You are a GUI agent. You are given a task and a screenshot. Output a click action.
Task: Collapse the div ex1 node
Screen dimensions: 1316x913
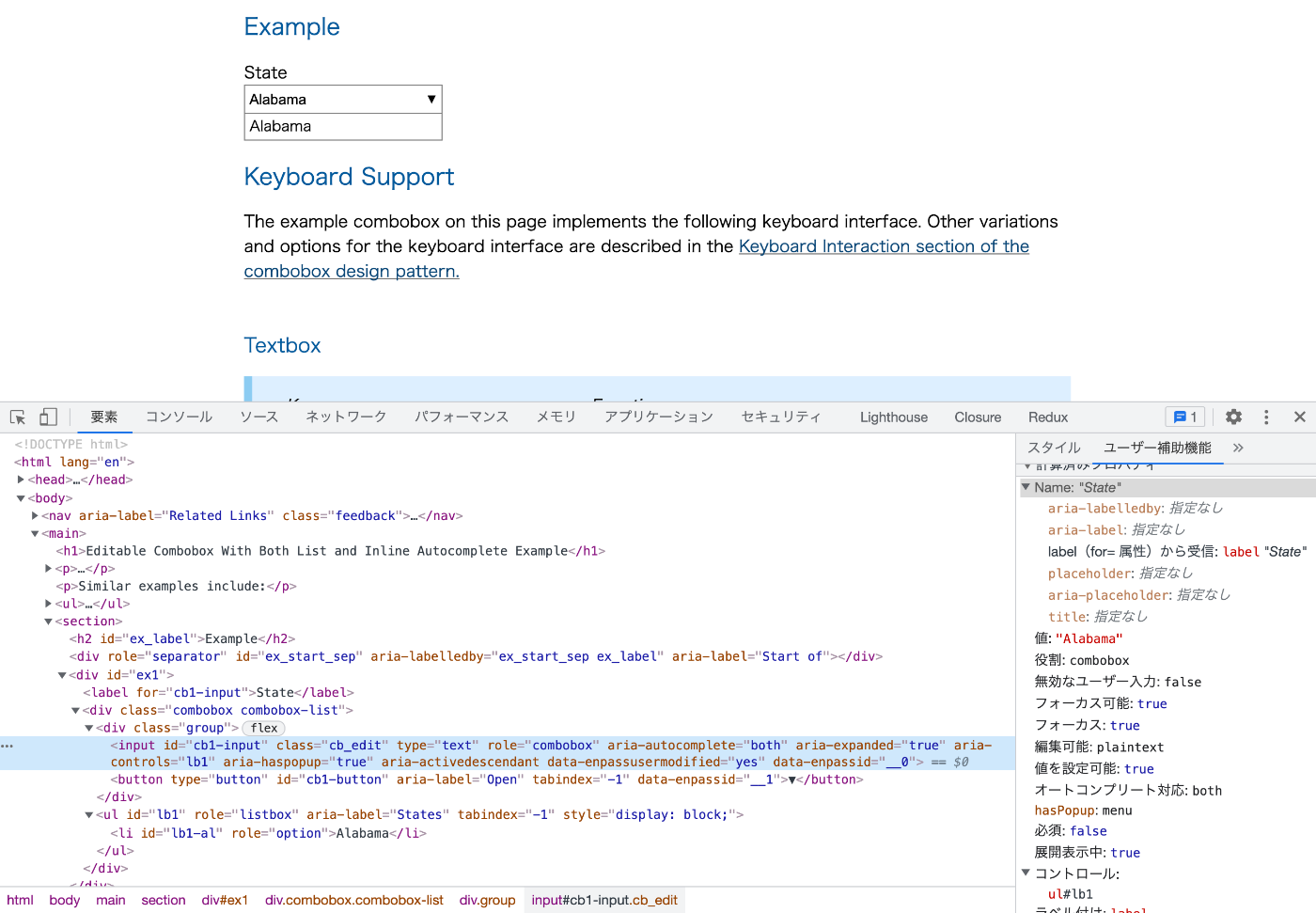coord(62,675)
